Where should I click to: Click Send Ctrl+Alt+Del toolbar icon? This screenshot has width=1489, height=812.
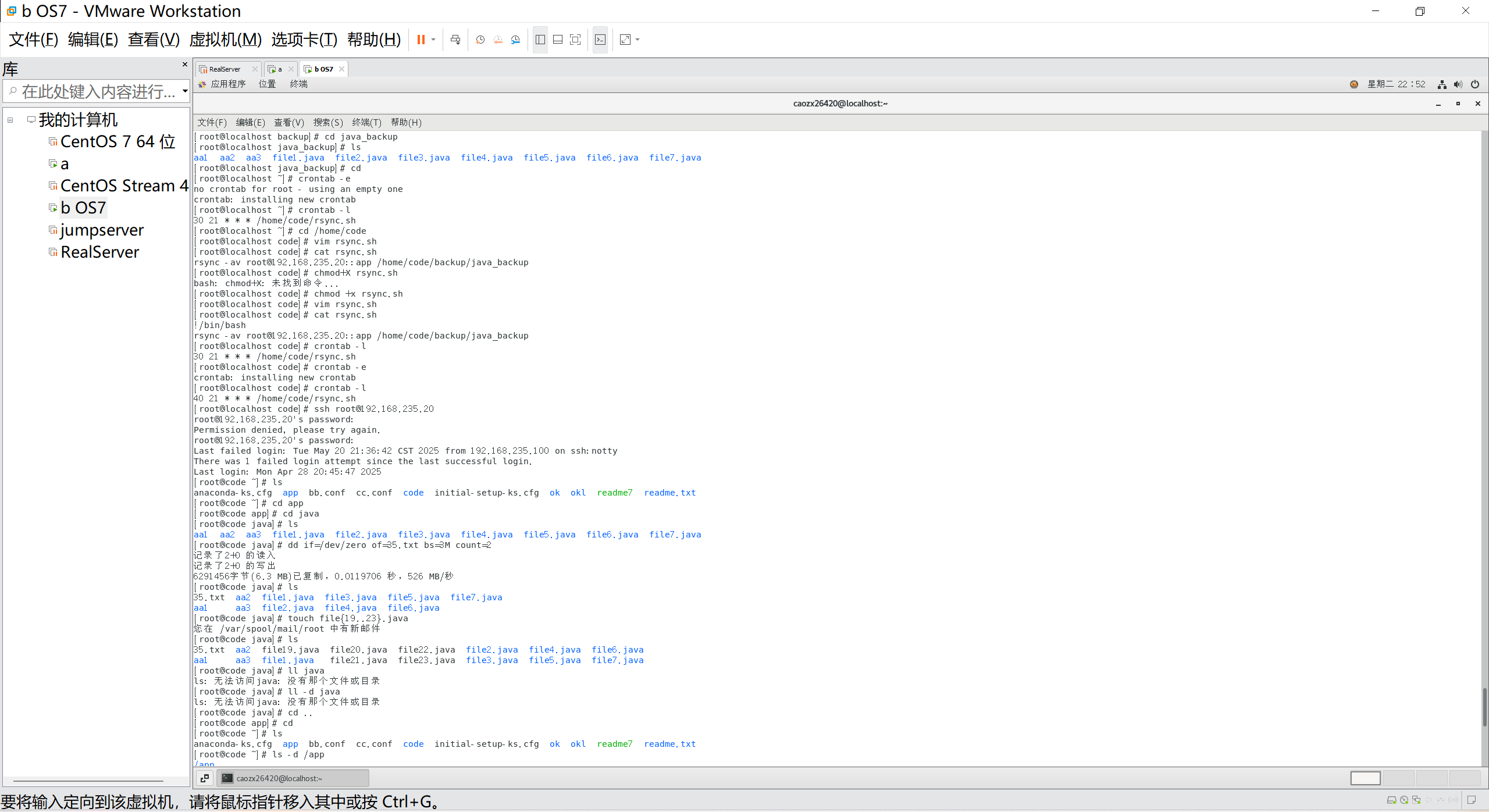click(455, 40)
